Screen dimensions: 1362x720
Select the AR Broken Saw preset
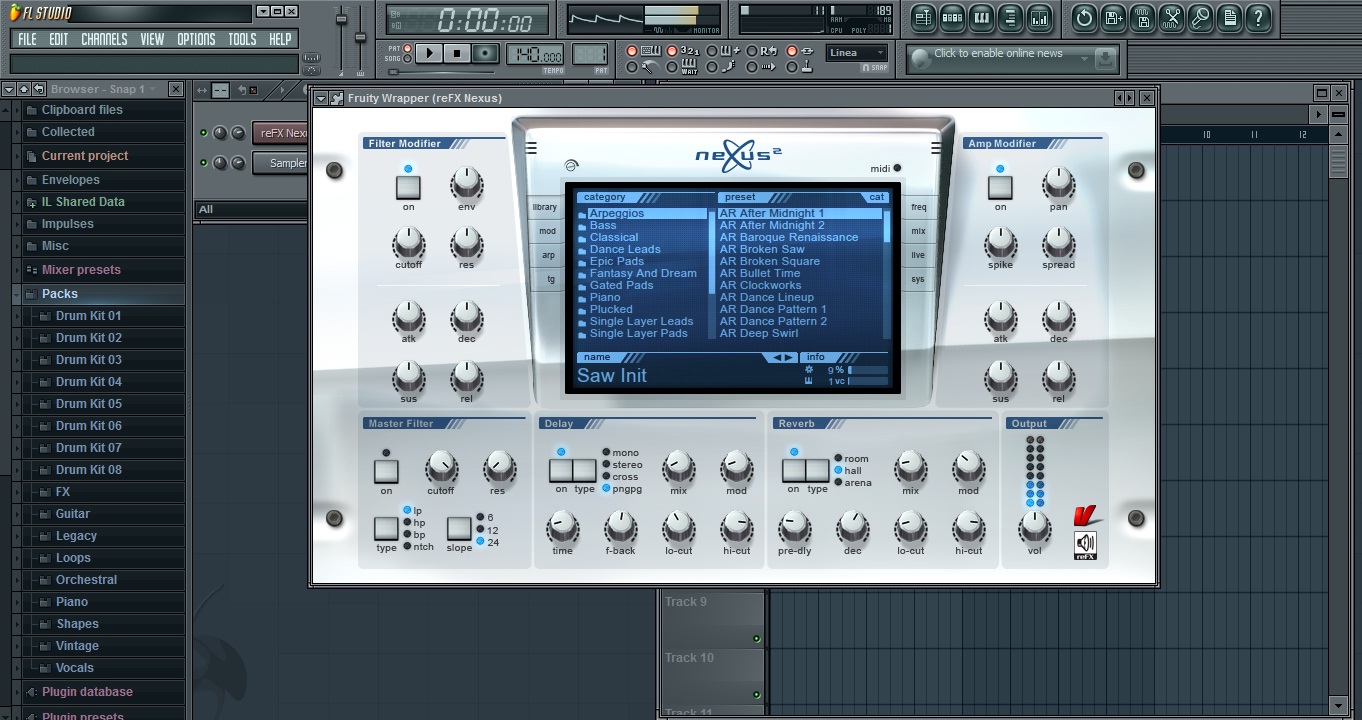[x=762, y=250]
